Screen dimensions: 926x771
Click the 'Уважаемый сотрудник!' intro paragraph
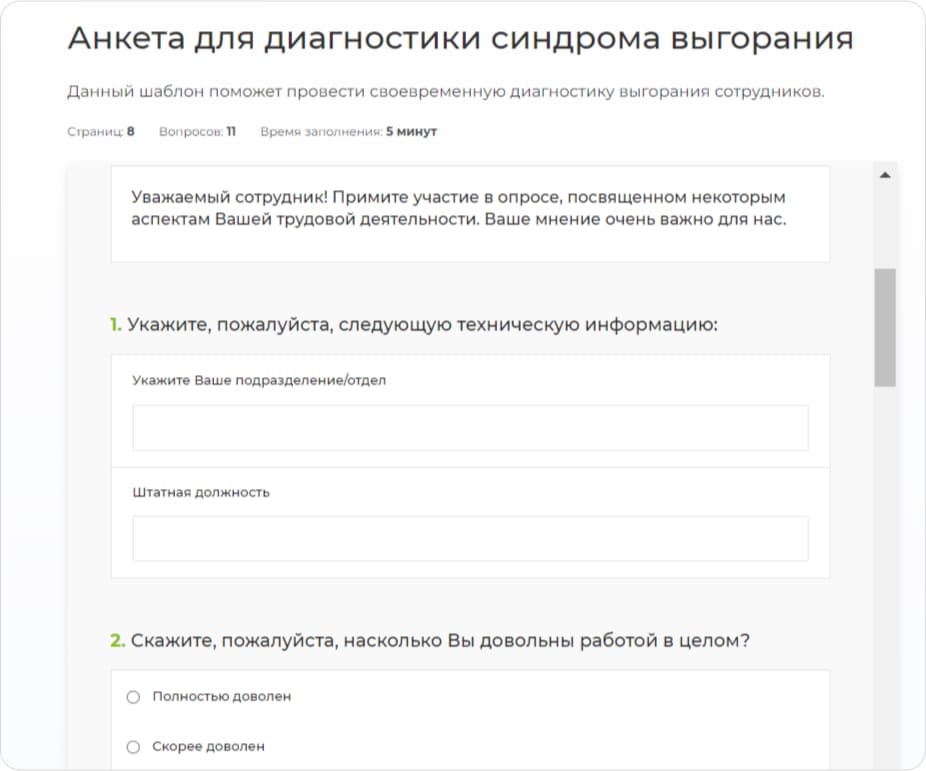coord(458,208)
